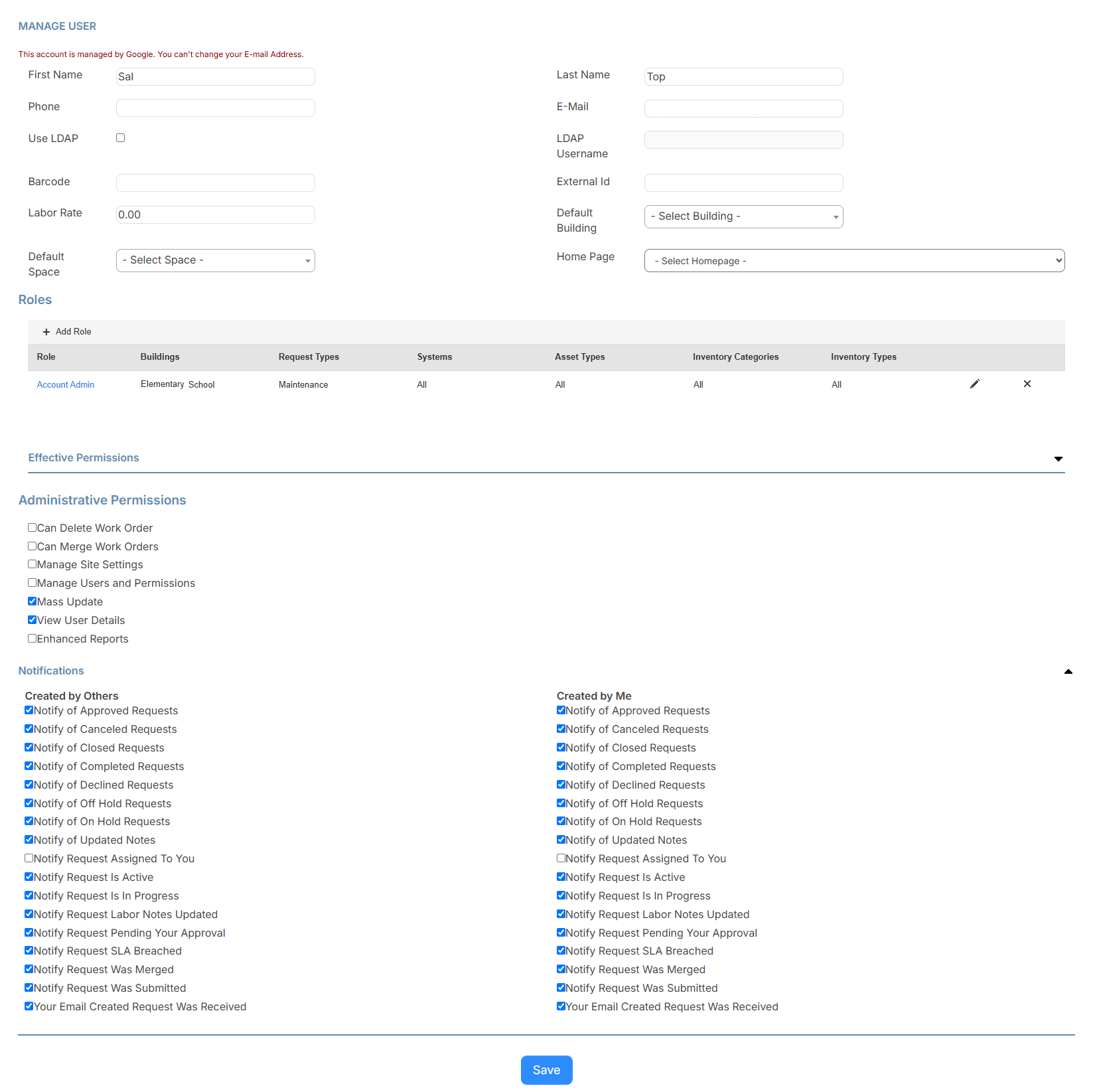Remove the Account Admin role via X icon
The height and width of the screenshot is (1092, 1095).
(1027, 384)
